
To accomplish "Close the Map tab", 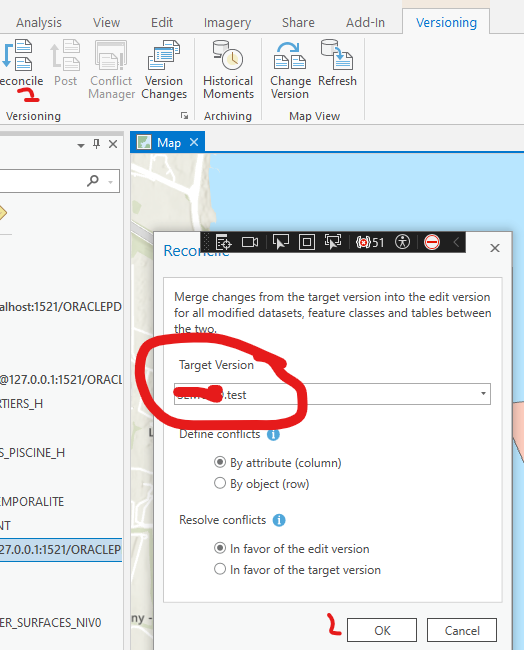I will click(194, 142).
